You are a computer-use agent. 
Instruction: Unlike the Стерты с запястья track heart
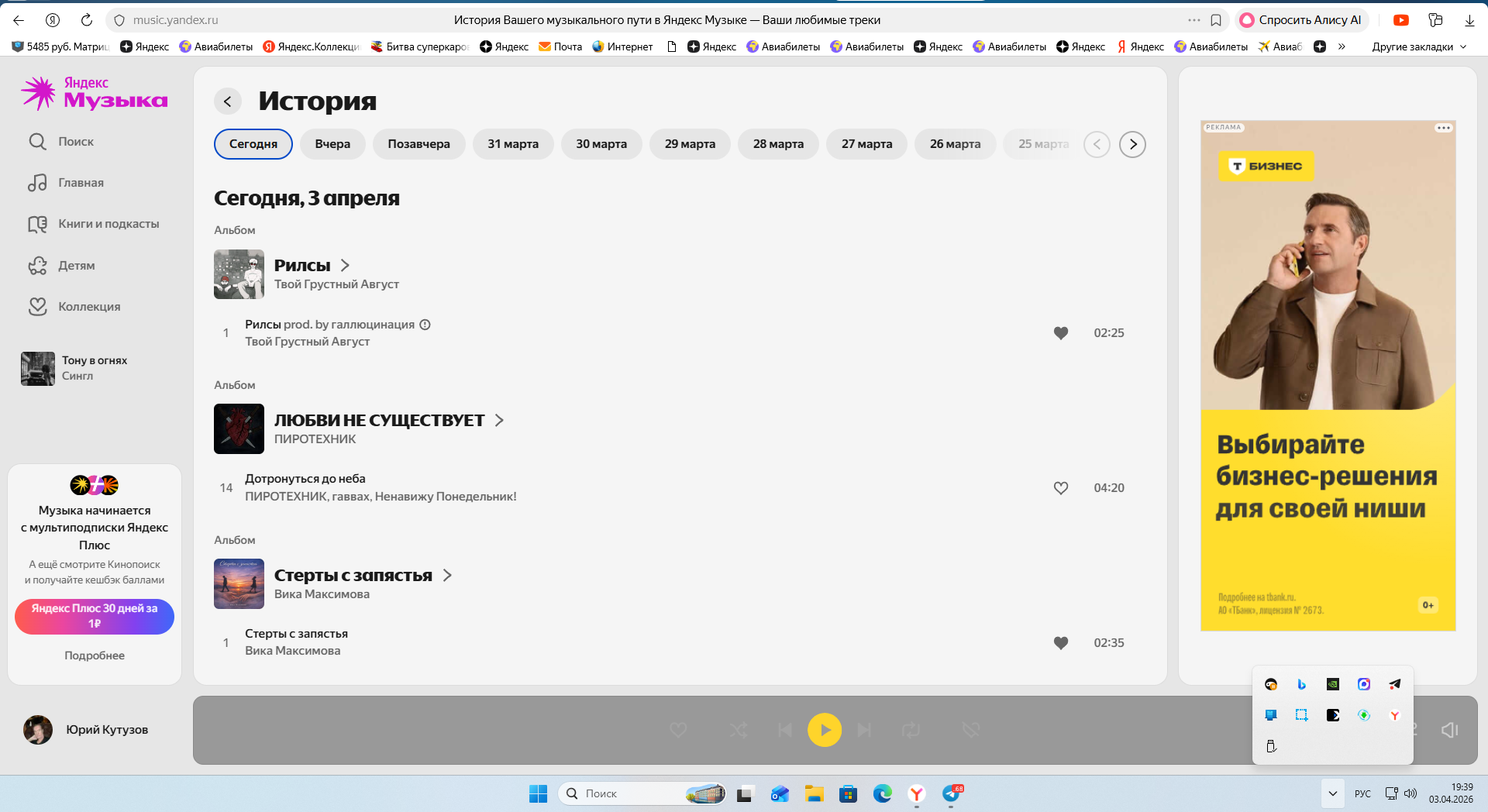tap(1061, 643)
